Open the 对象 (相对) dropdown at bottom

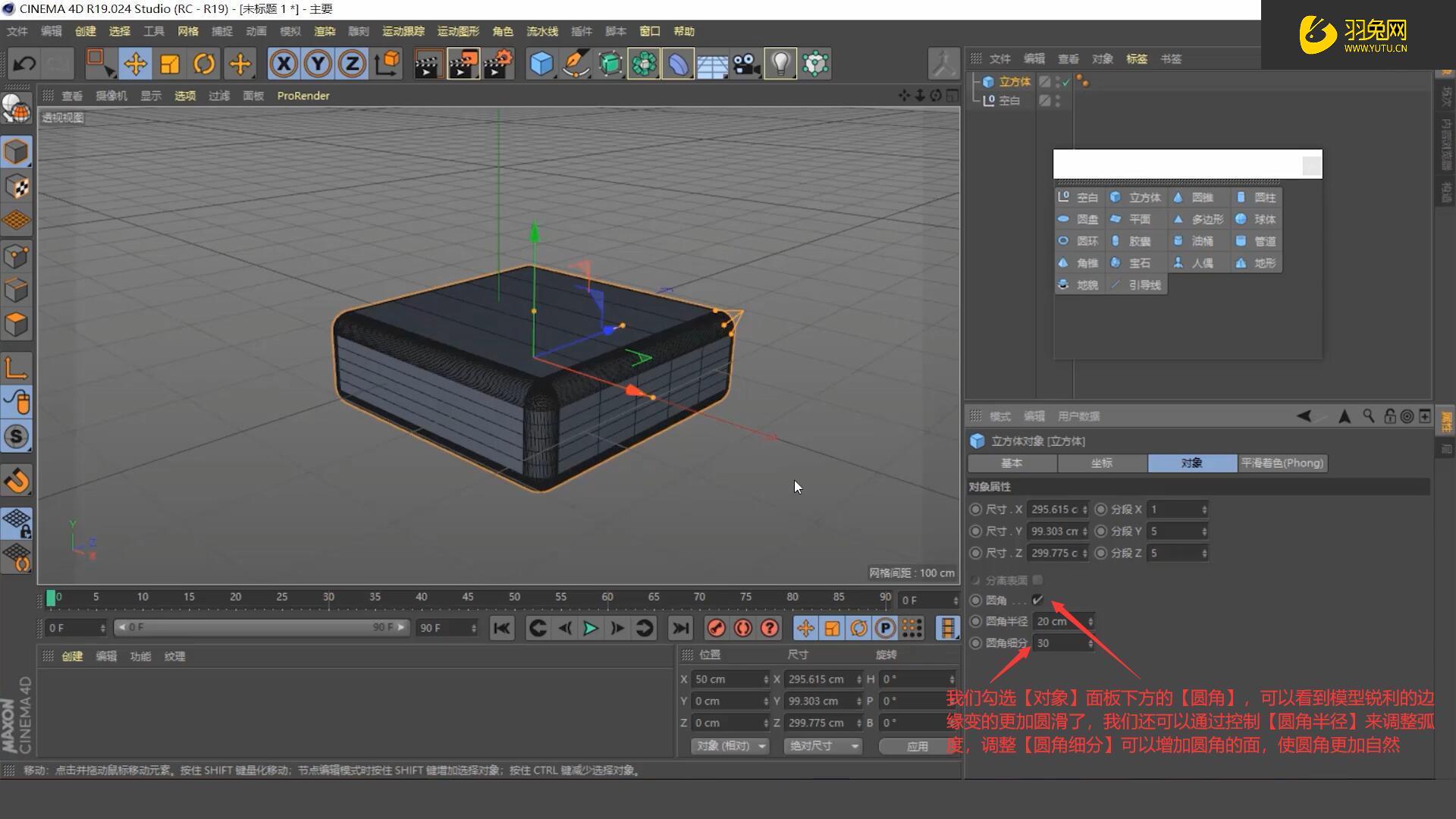pyautogui.click(x=729, y=746)
